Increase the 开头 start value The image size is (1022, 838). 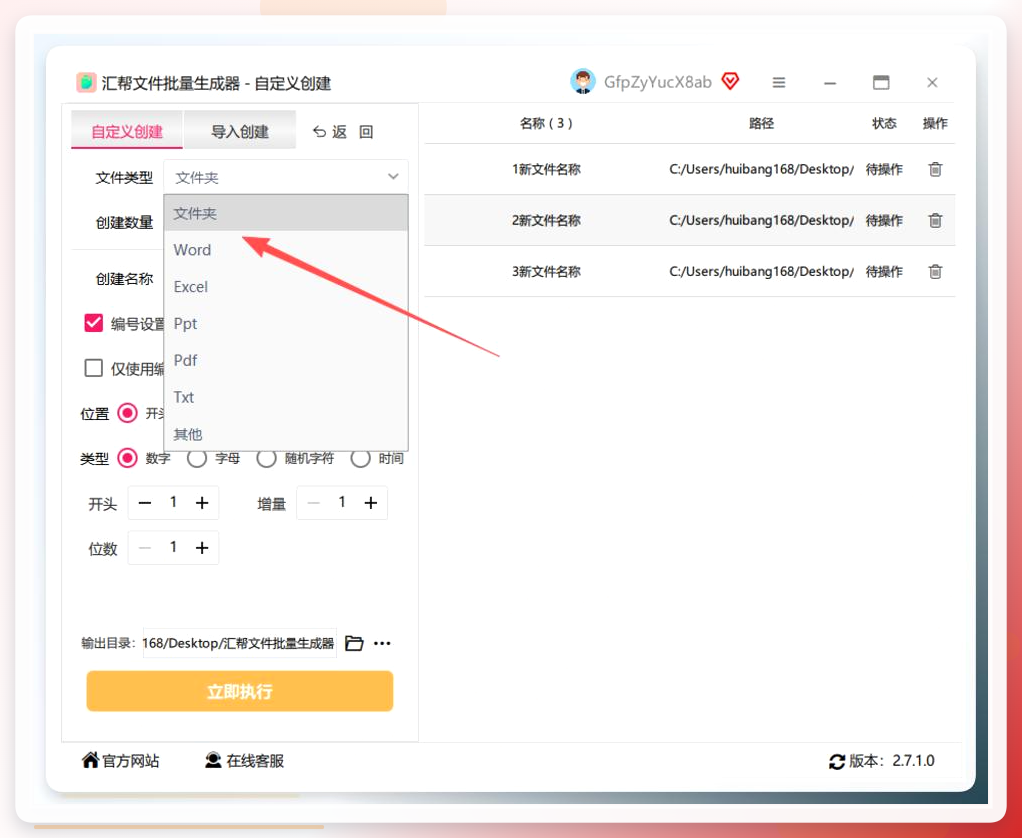tap(202, 502)
